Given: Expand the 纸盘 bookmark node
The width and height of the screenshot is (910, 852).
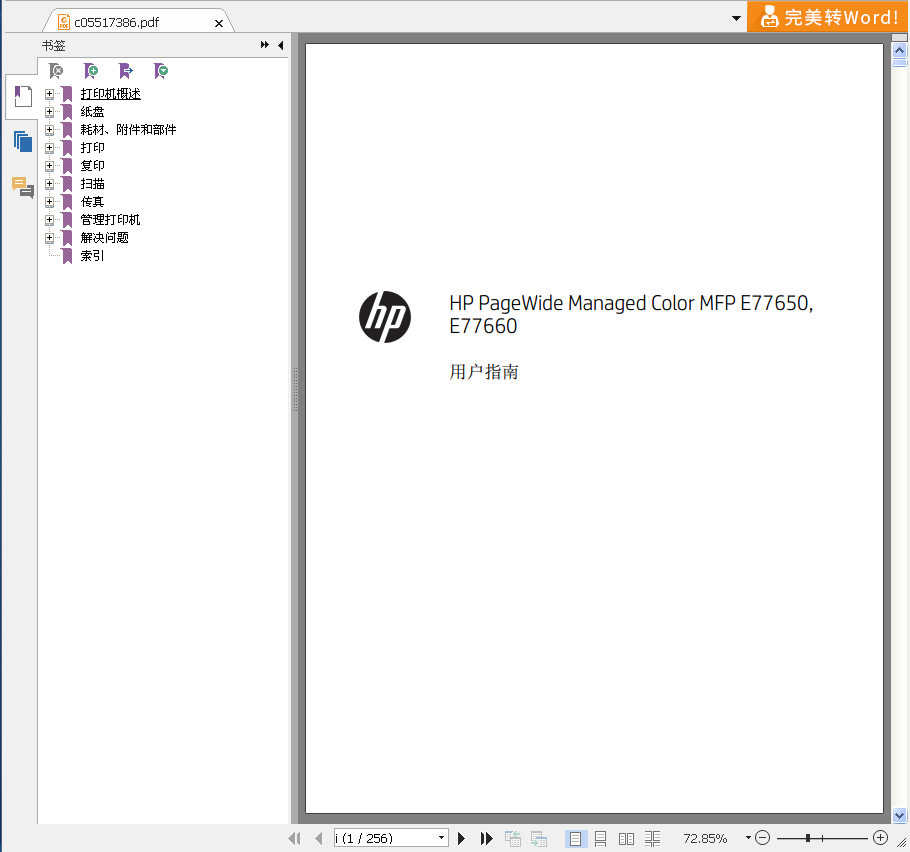Looking at the screenshot, I should pos(49,111).
